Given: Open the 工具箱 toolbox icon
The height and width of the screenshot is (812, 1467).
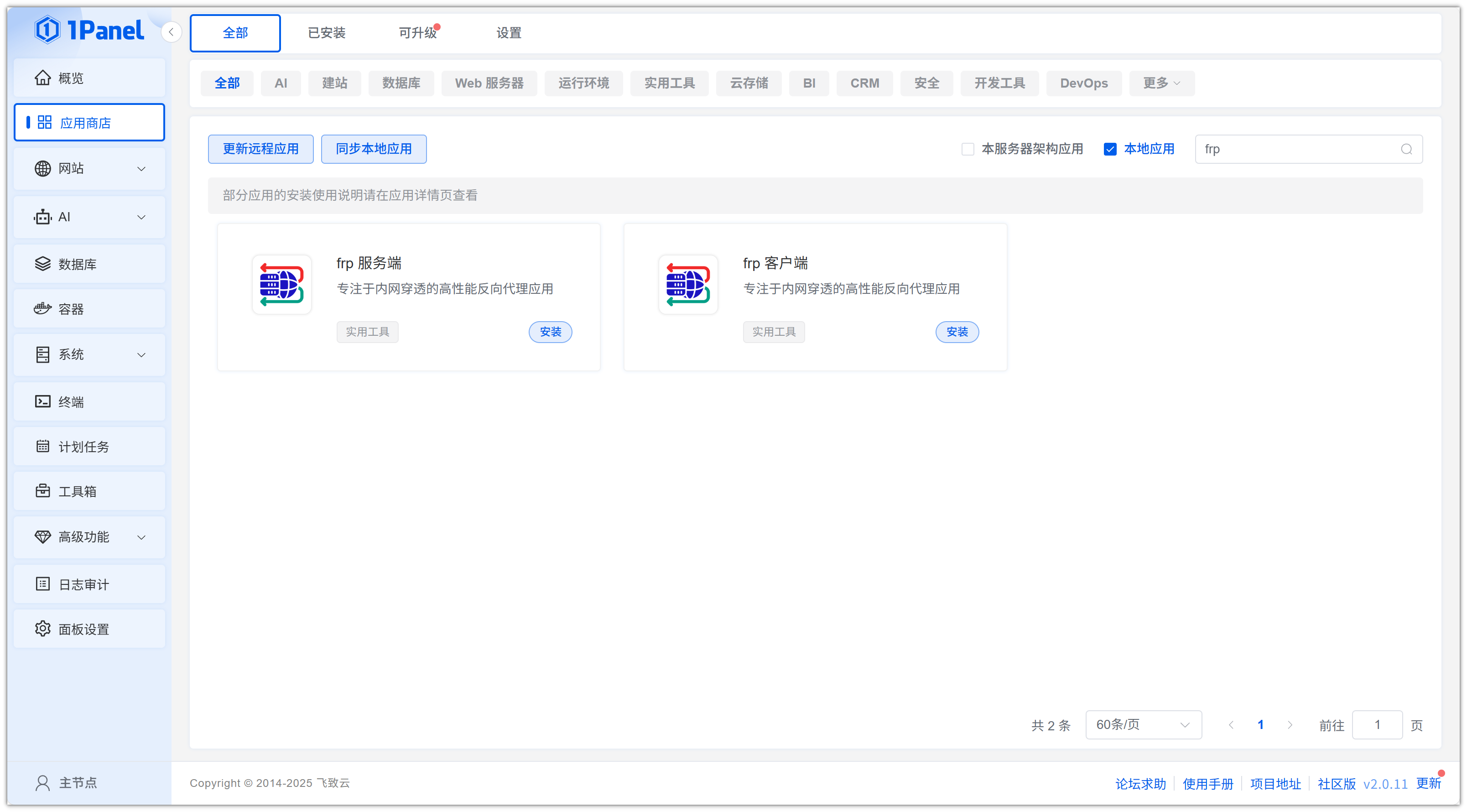Looking at the screenshot, I should point(43,491).
